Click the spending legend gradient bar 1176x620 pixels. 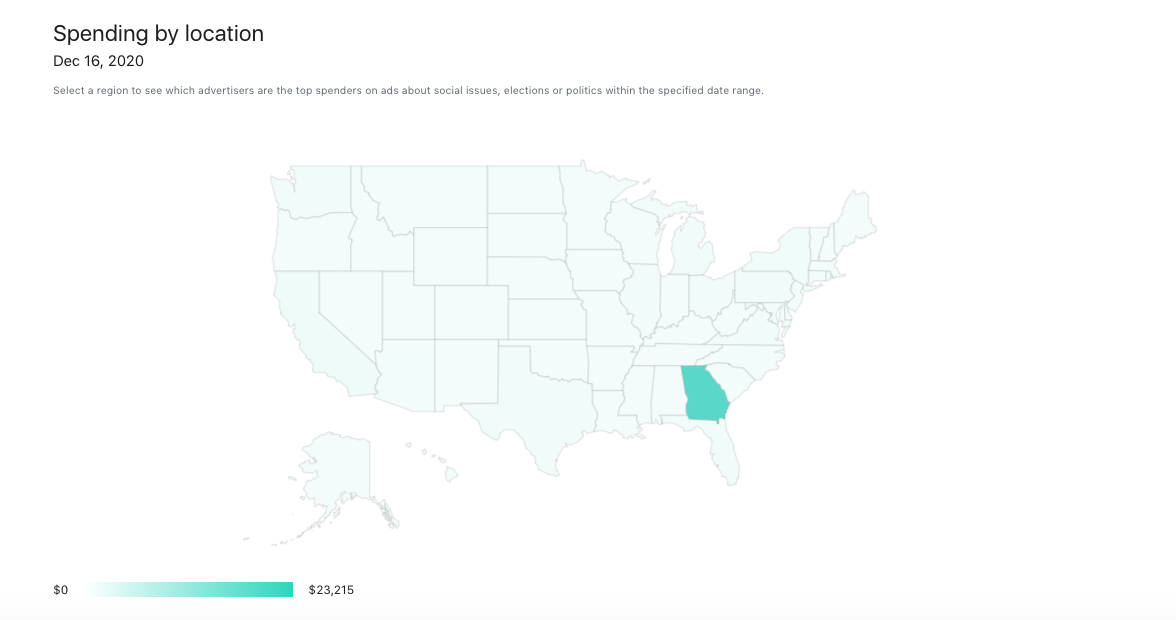point(188,590)
